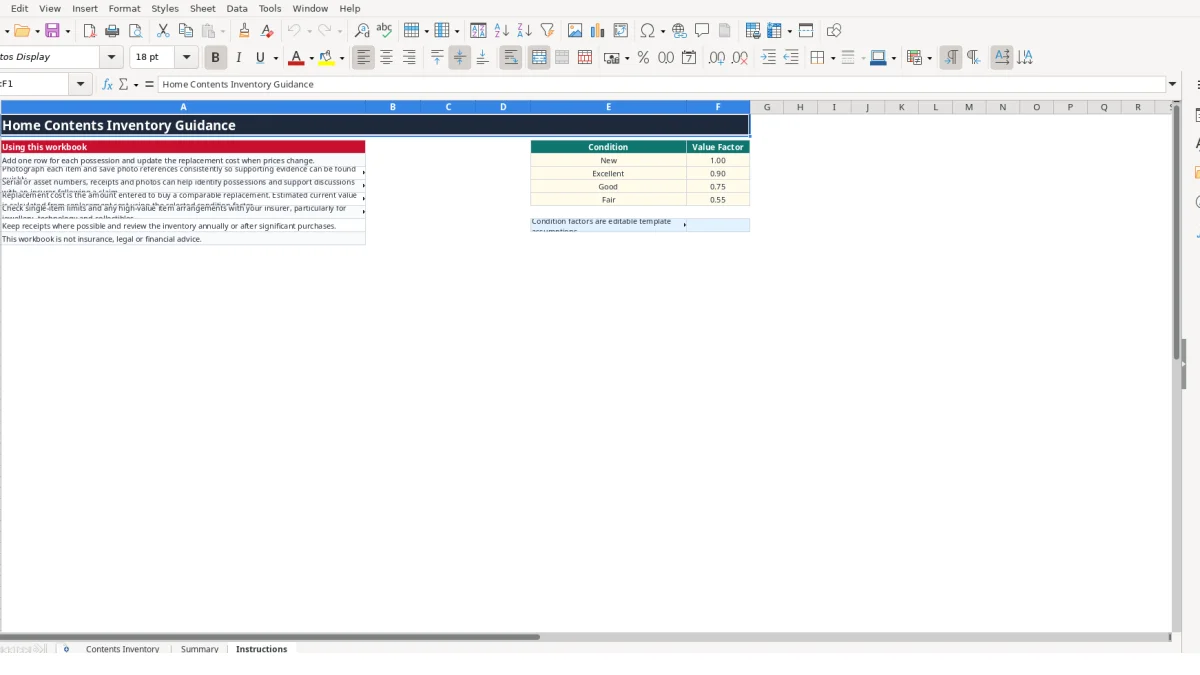Toggle Wrap Text
This screenshot has width=1200, height=675.
click(511, 58)
